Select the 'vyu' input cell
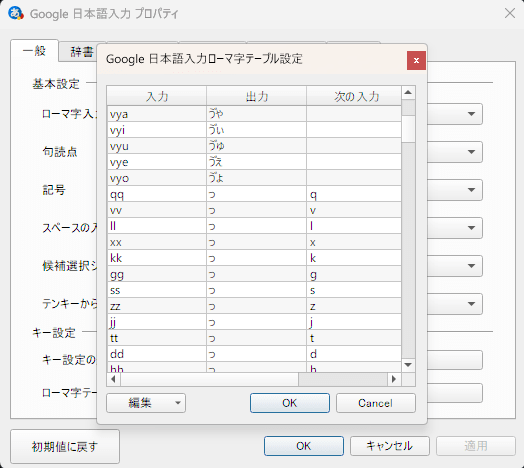 coord(157,146)
